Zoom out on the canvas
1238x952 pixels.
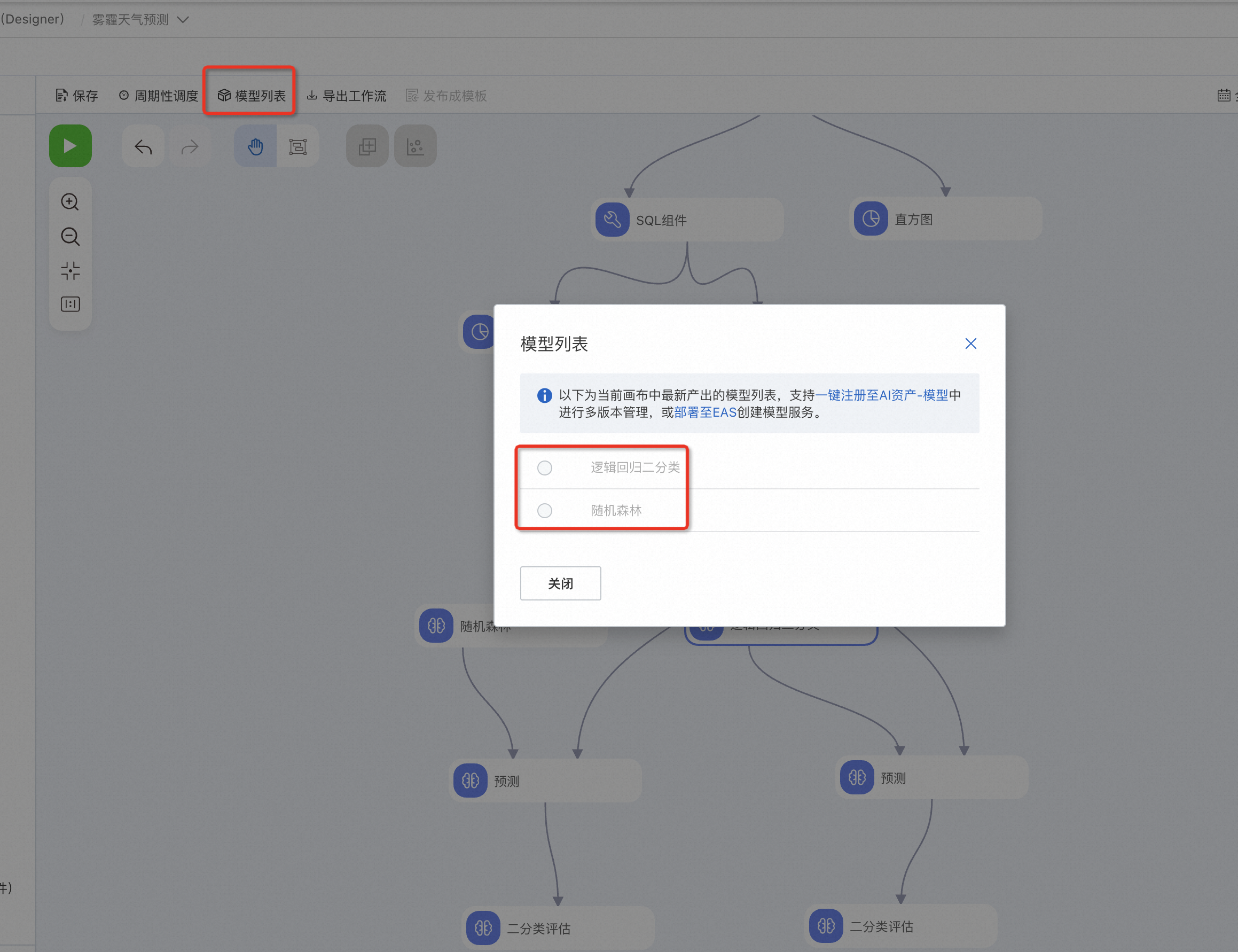tap(70, 236)
